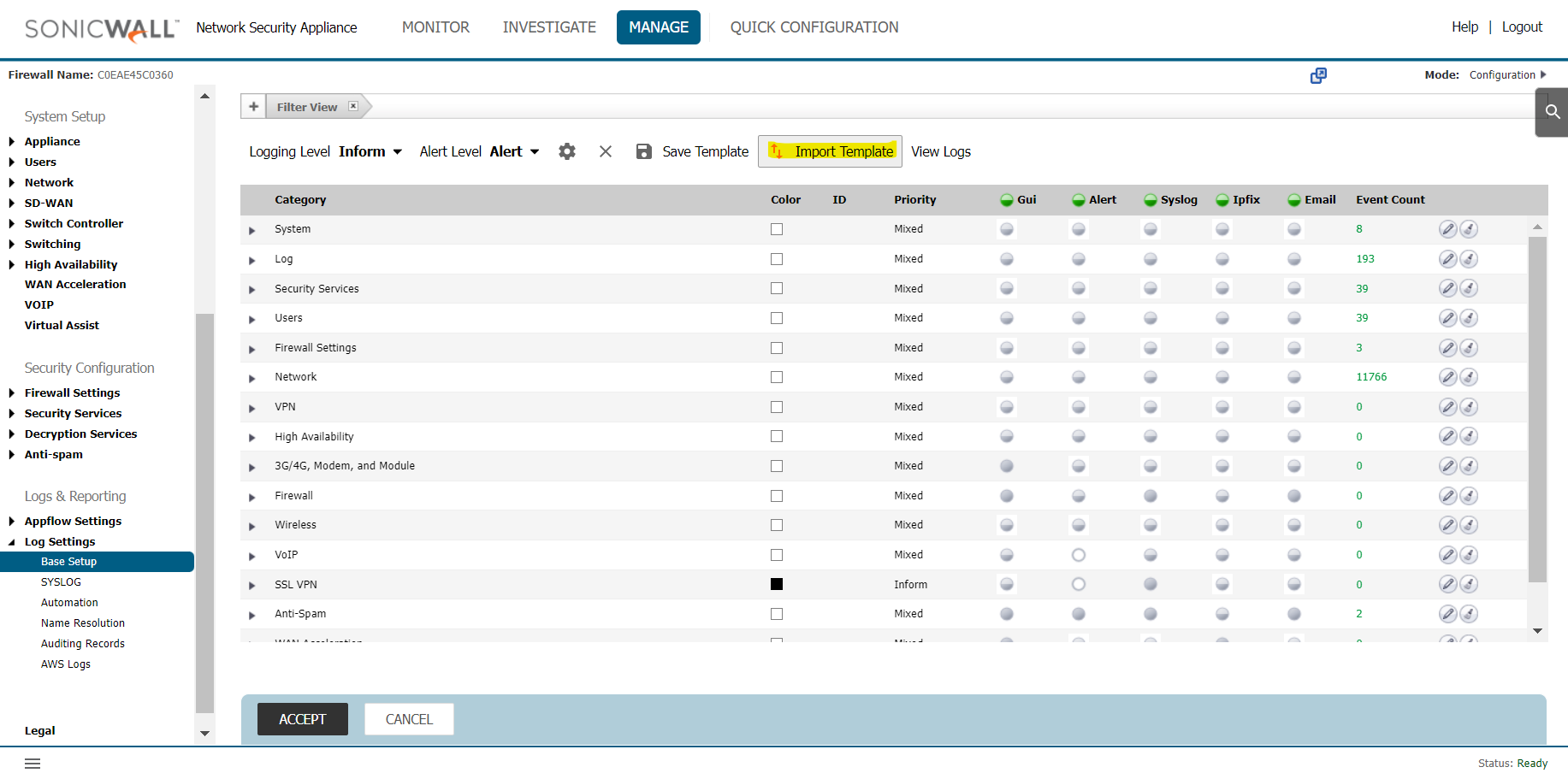The width and height of the screenshot is (1568, 773).
Task: Expand the Wireless category row
Action: tap(252, 527)
